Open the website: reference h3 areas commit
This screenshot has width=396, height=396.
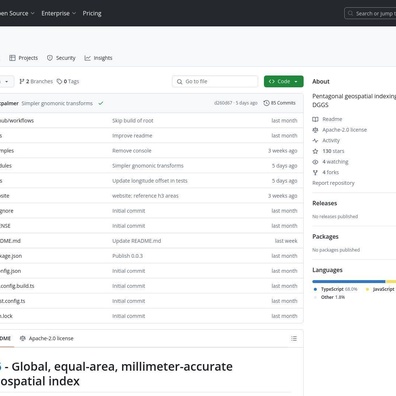[145, 196]
